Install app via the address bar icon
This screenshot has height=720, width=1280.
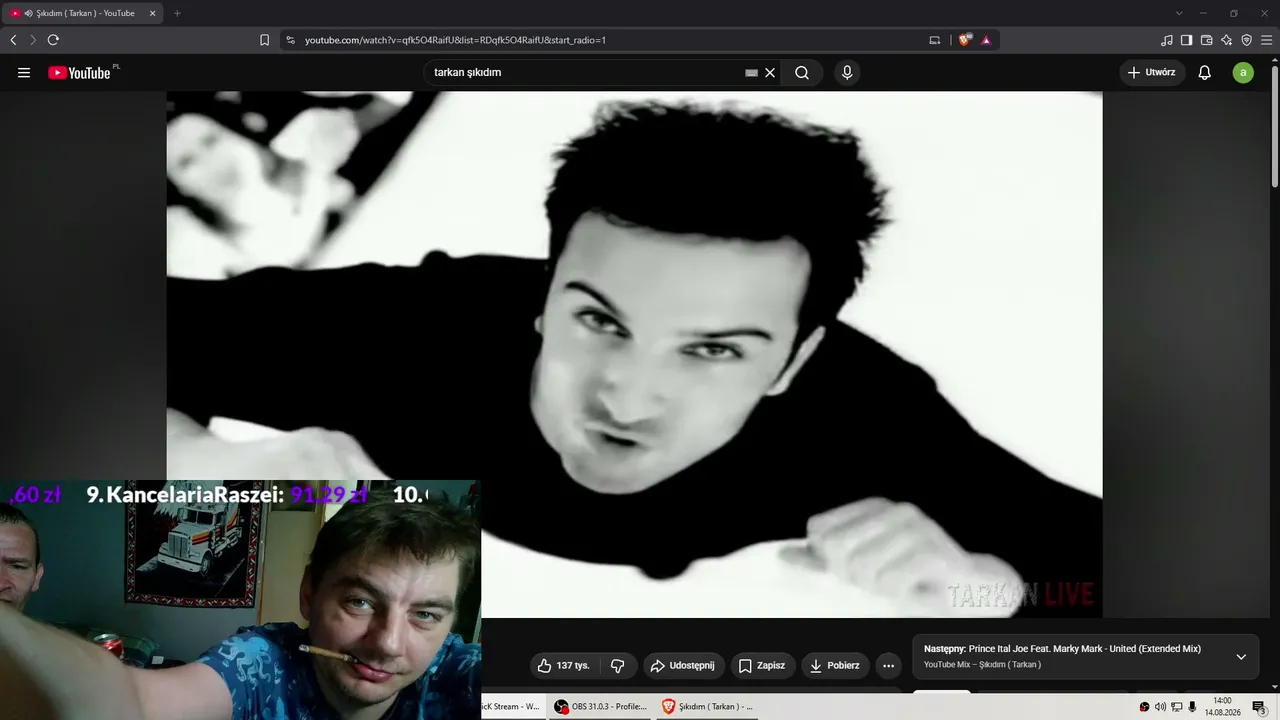pyautogui.click(x=935, y=40)
